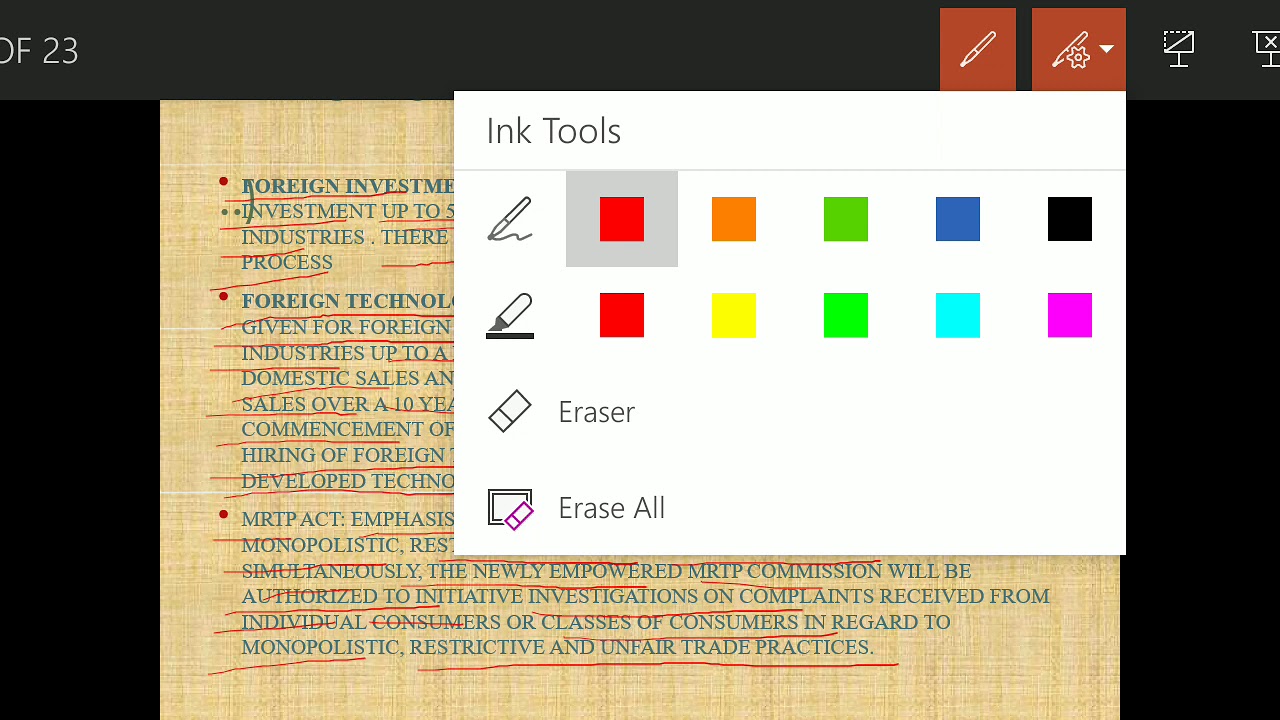Click the blank screen presentation icon

(1179, 49)
